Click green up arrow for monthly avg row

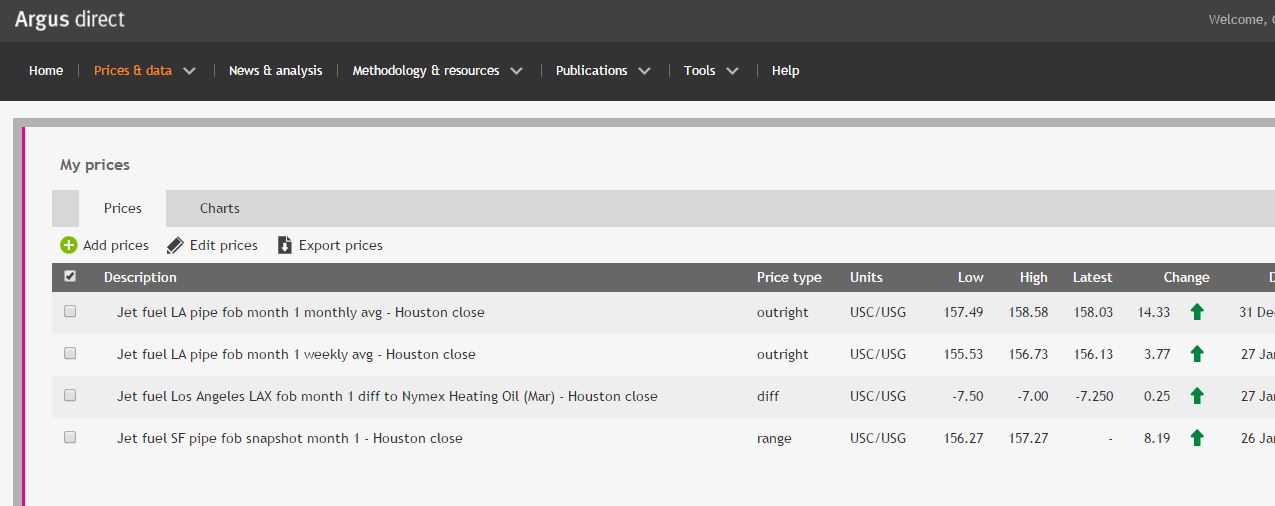click(1196, 312)
